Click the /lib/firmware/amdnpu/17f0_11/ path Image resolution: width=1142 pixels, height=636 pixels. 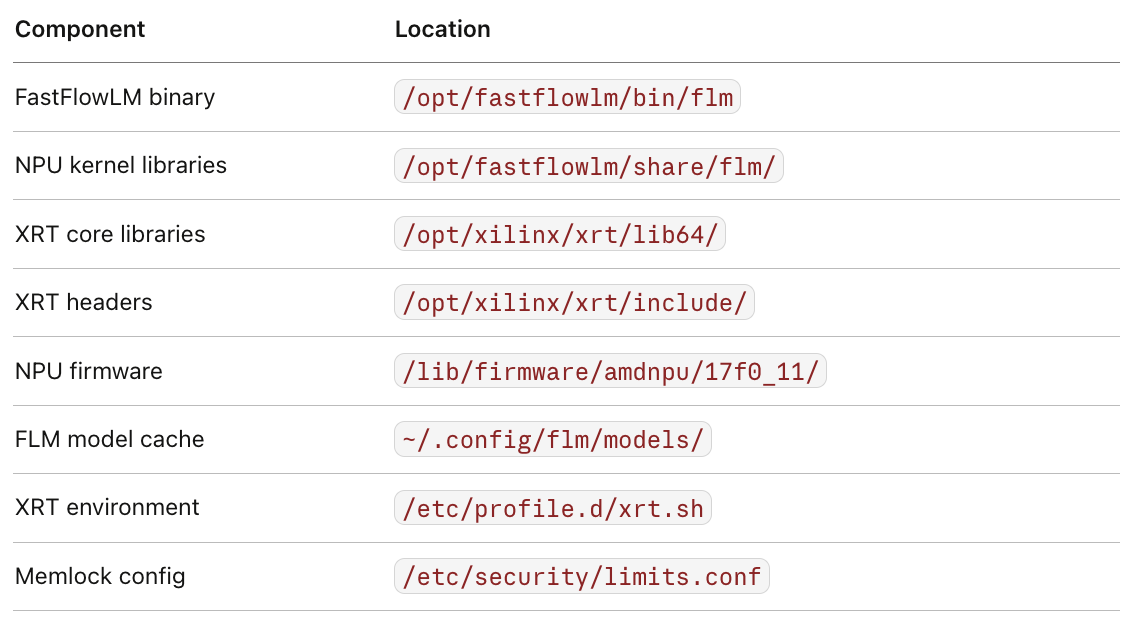tap(610, 371)
